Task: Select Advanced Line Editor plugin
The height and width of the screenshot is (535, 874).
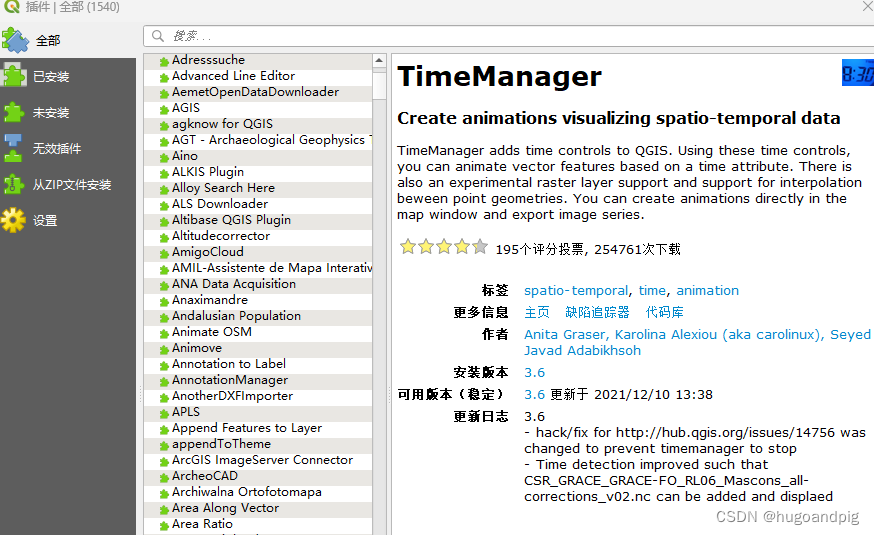Action: tap(258, 76)
